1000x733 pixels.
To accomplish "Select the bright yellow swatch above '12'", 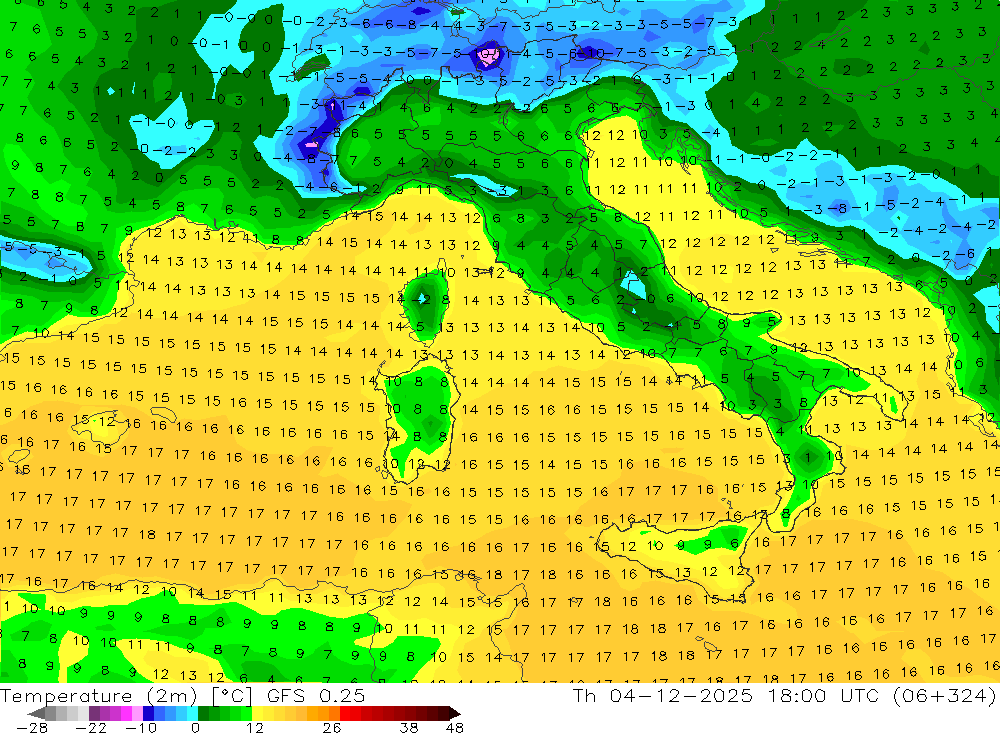I will (x=257, y=713).
